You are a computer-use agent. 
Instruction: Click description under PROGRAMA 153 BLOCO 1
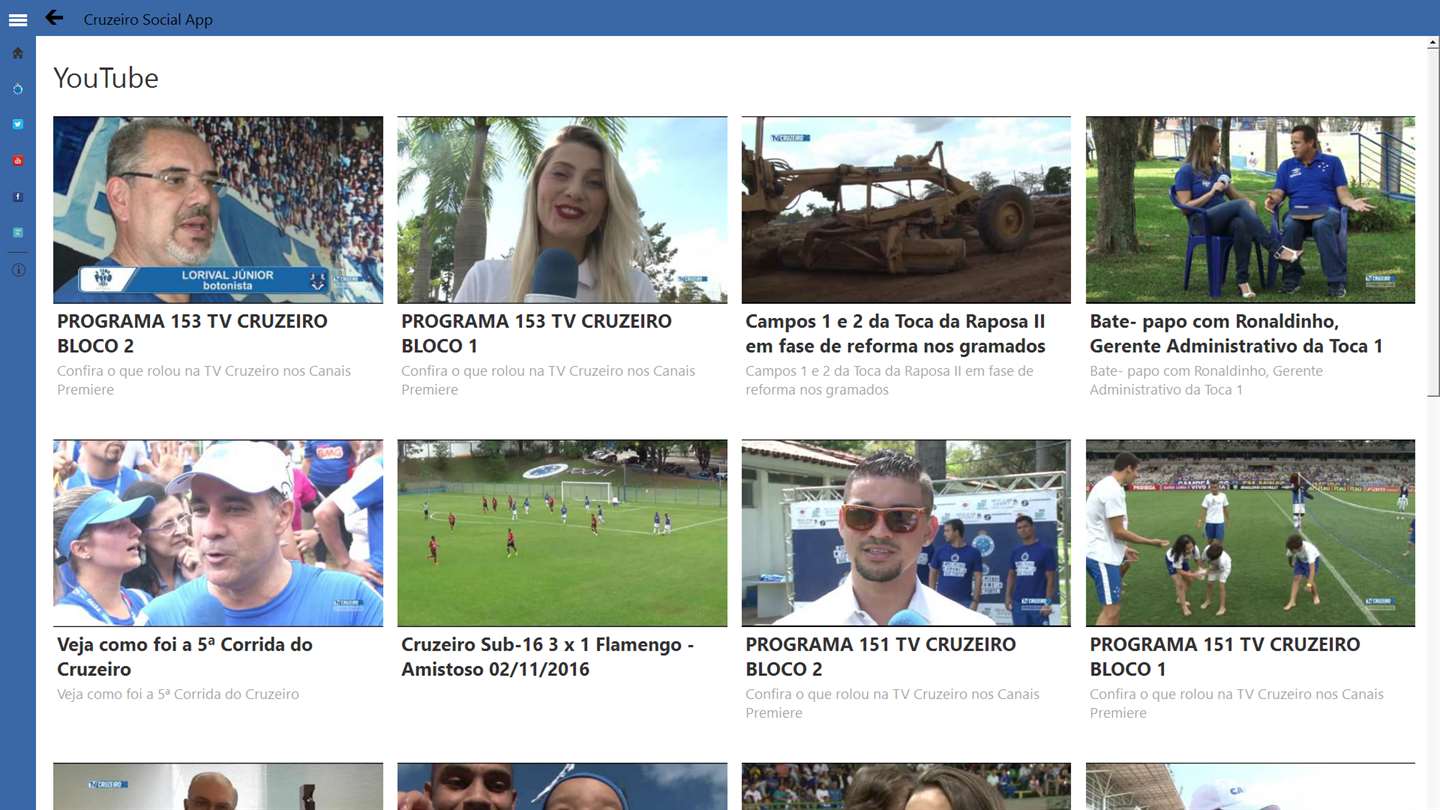548,380
